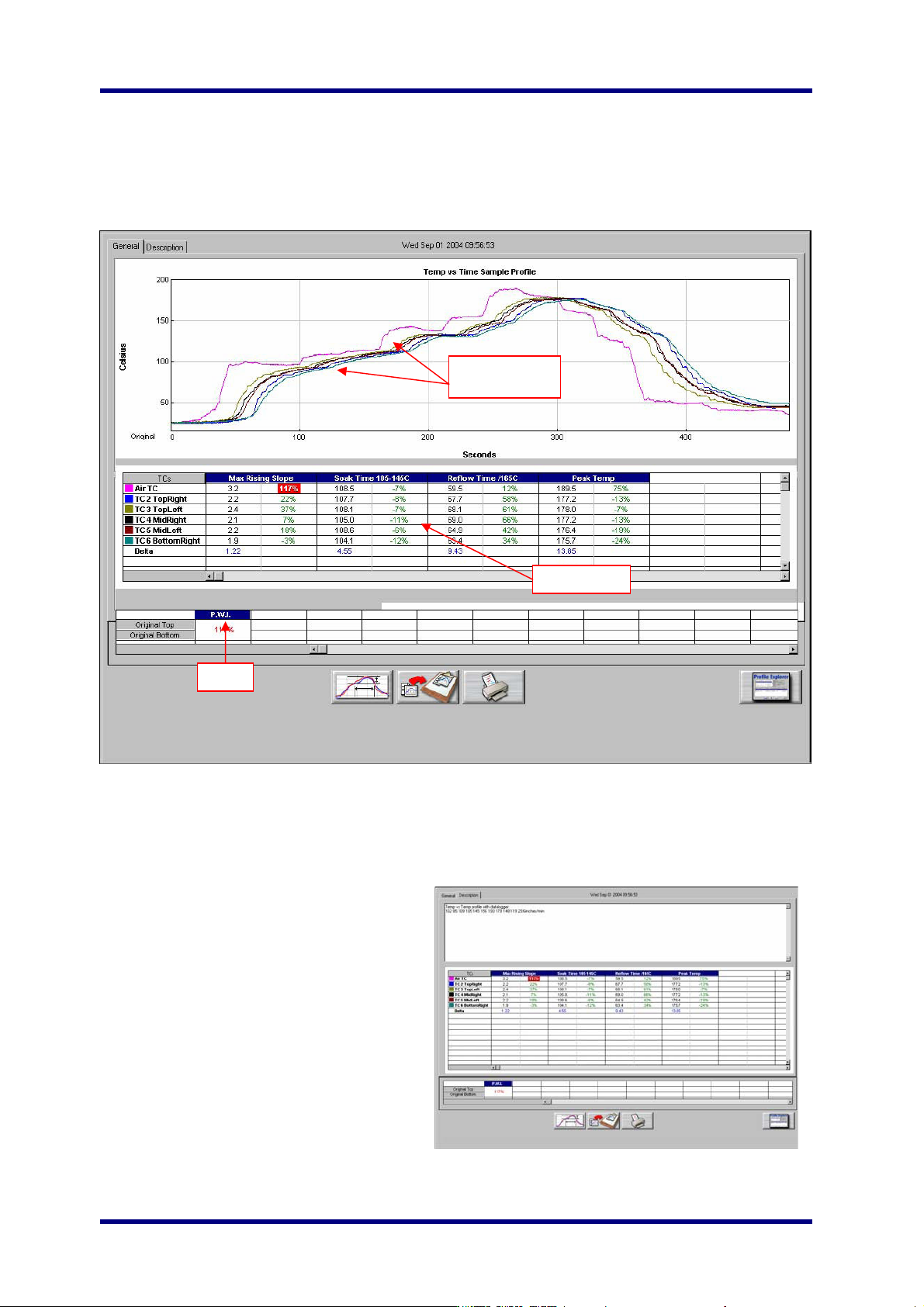The height and width of the screenshot is (1307, 924).
Task: Click the TC5 MidLeft row label, larger window
Action: tap(157, 530)
